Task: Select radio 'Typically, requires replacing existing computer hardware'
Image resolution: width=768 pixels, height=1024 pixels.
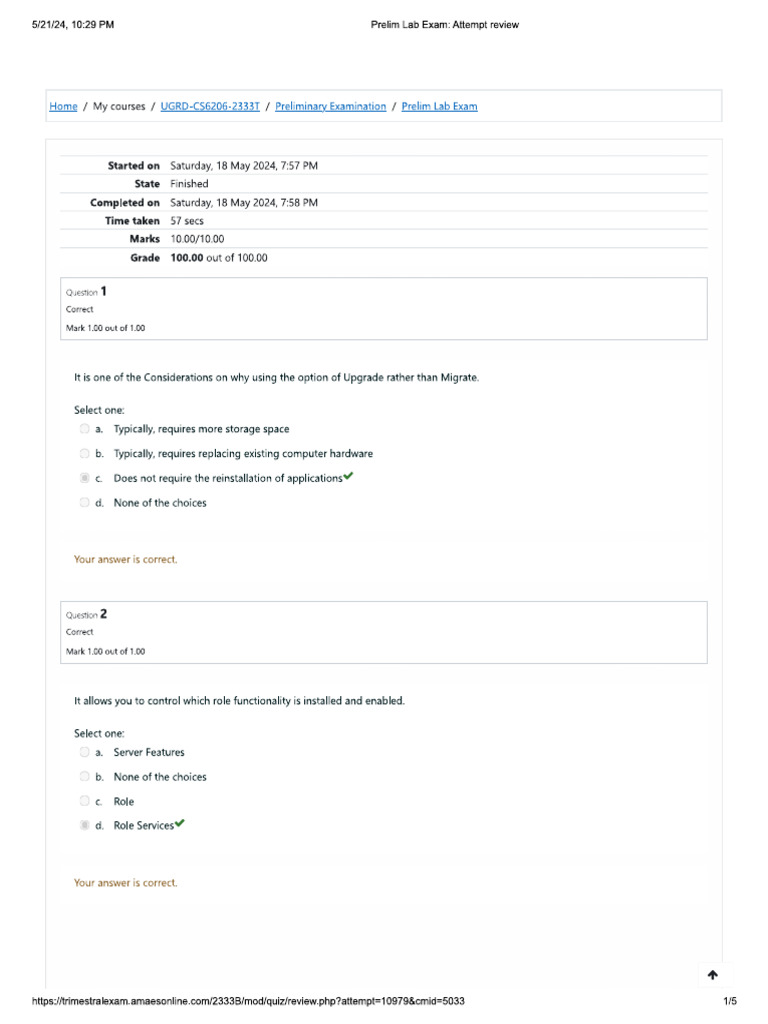Action: 85,454
